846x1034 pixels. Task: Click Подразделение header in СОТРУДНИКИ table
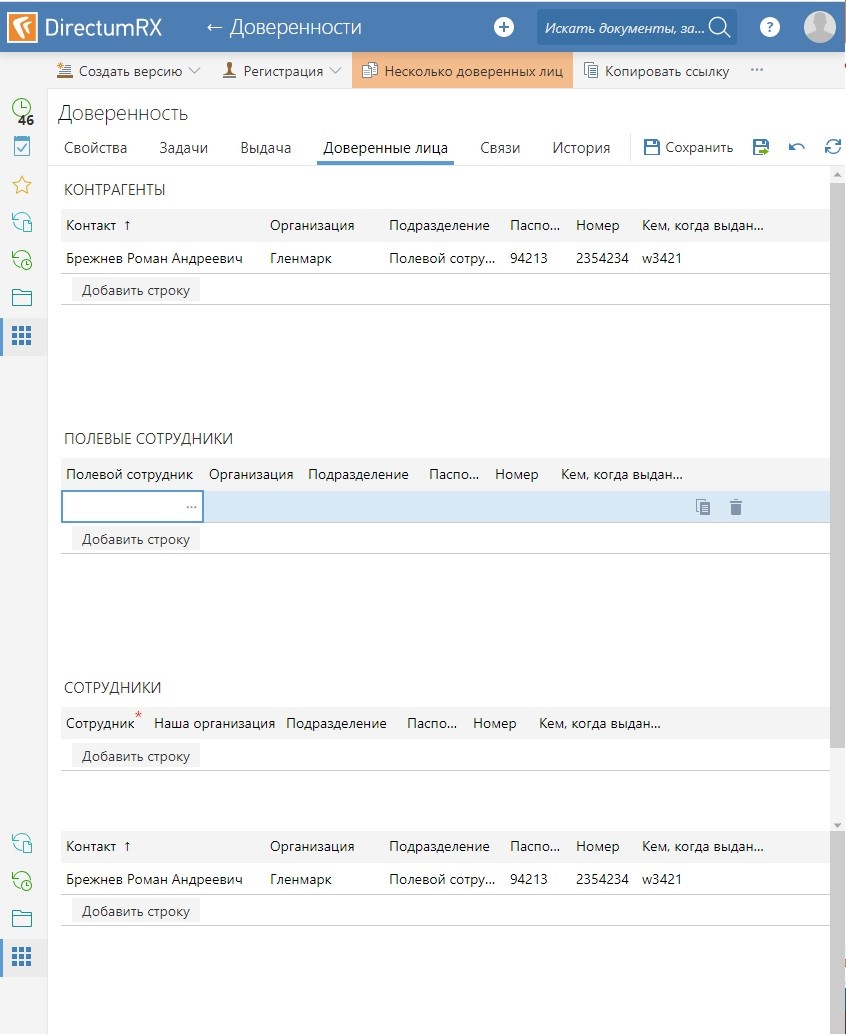pos(336,723)
